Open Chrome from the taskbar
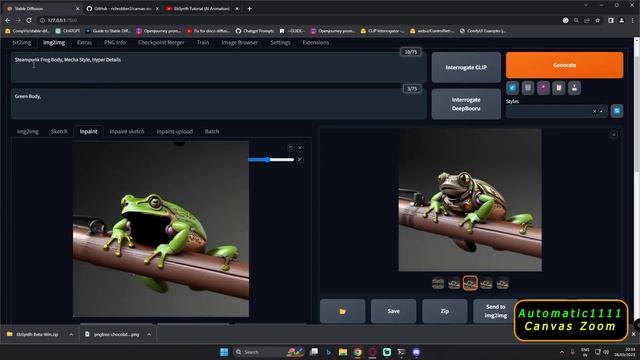Screen dimensions: 640x360 (x=358, y=352)
